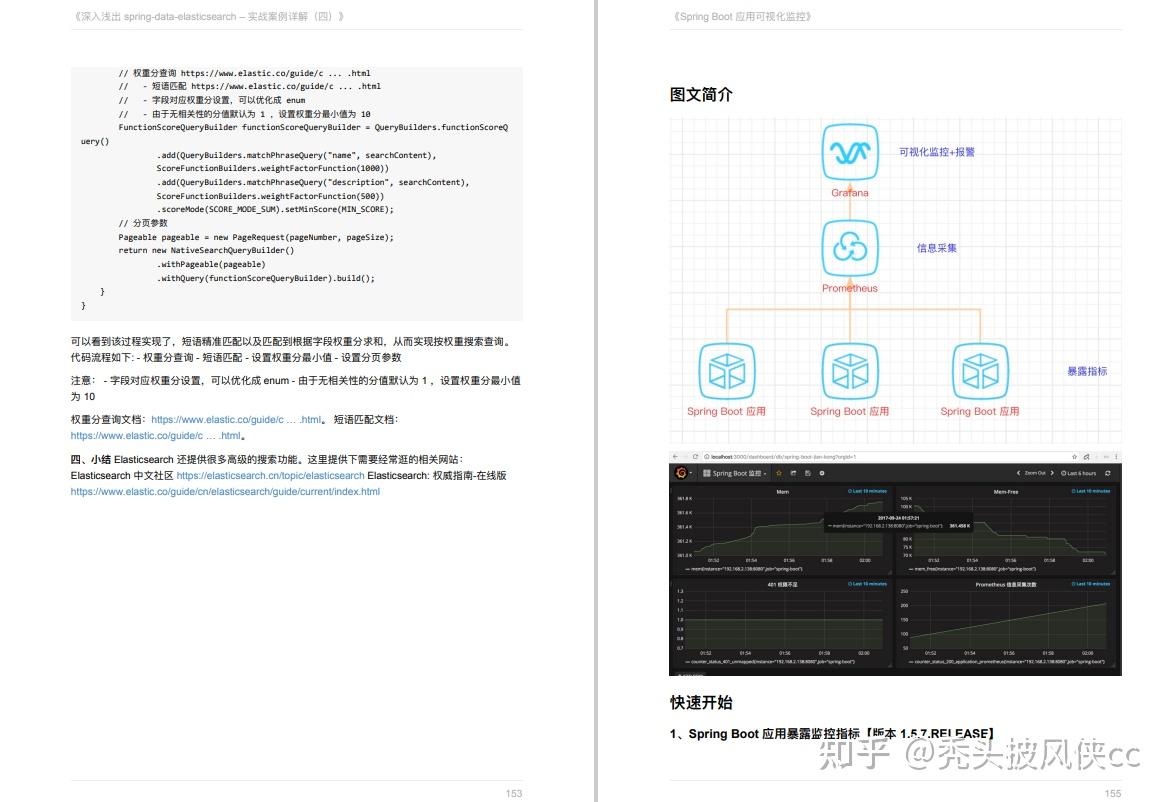Open the Last 6 hours time range picker
Viewport: 1169px width, 802px height.
(1077, 472)
